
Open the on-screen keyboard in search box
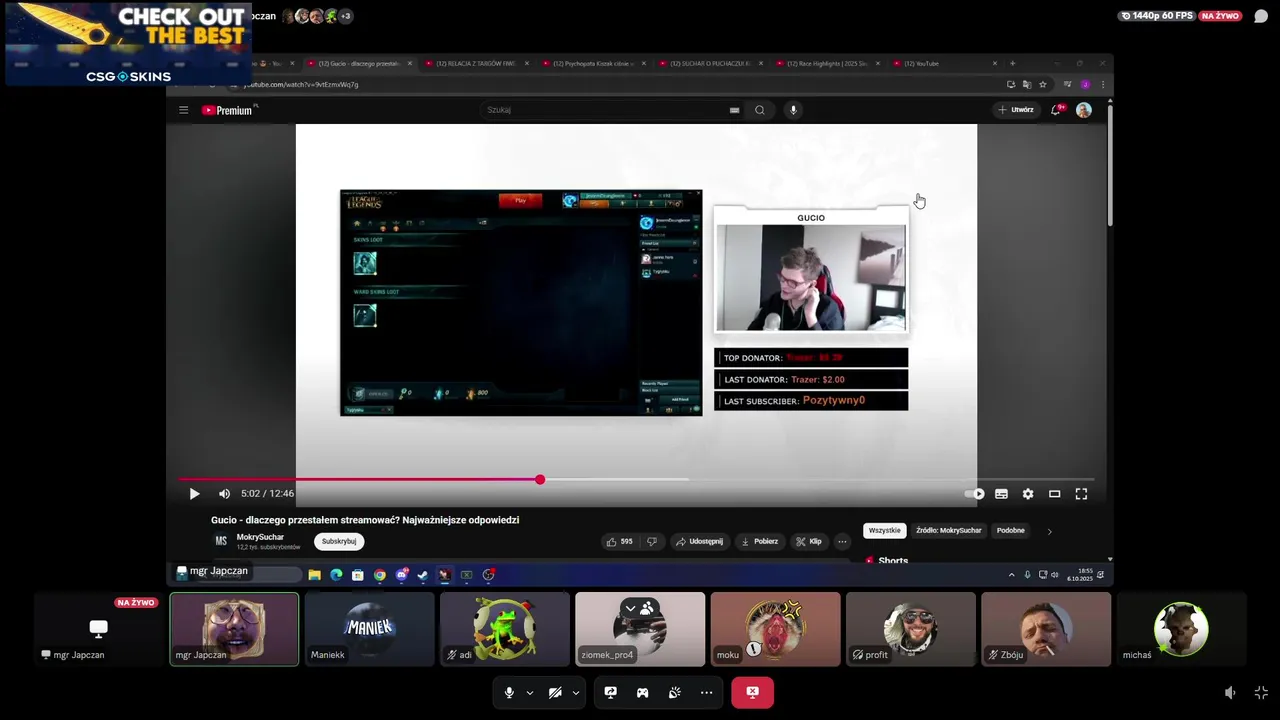[x=734, y=110]
